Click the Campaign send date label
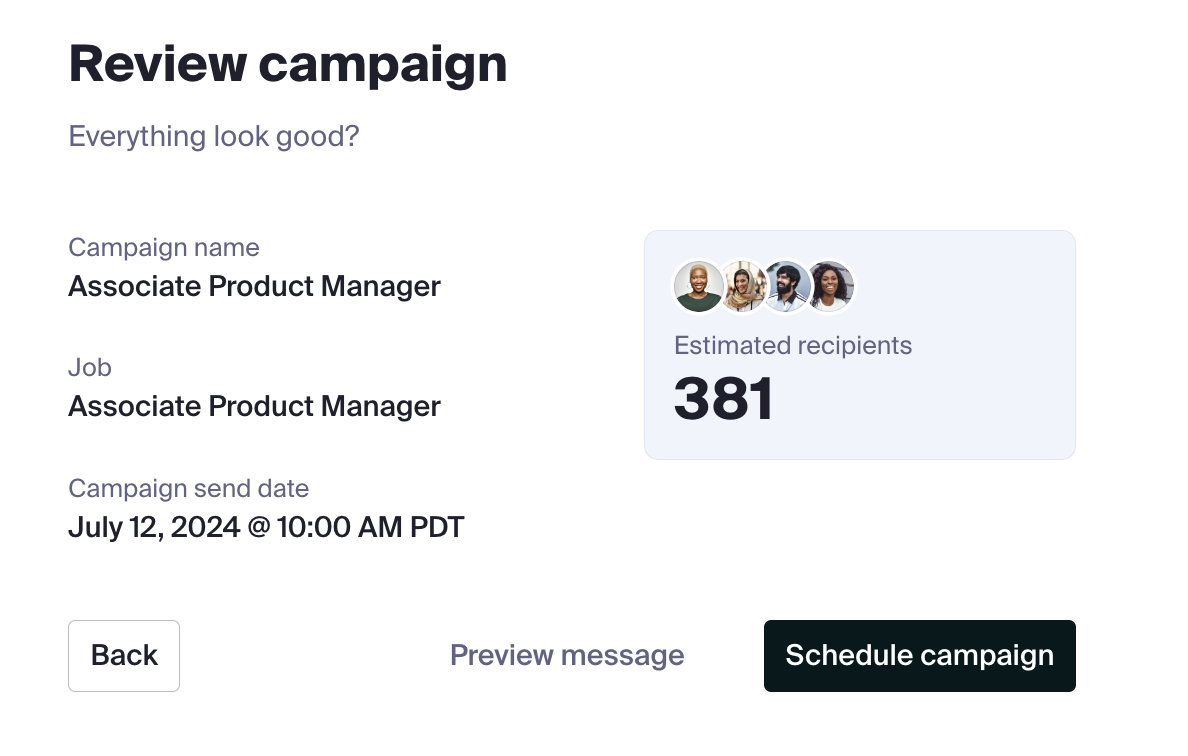The image size is (1188, 756). [189, 489]
